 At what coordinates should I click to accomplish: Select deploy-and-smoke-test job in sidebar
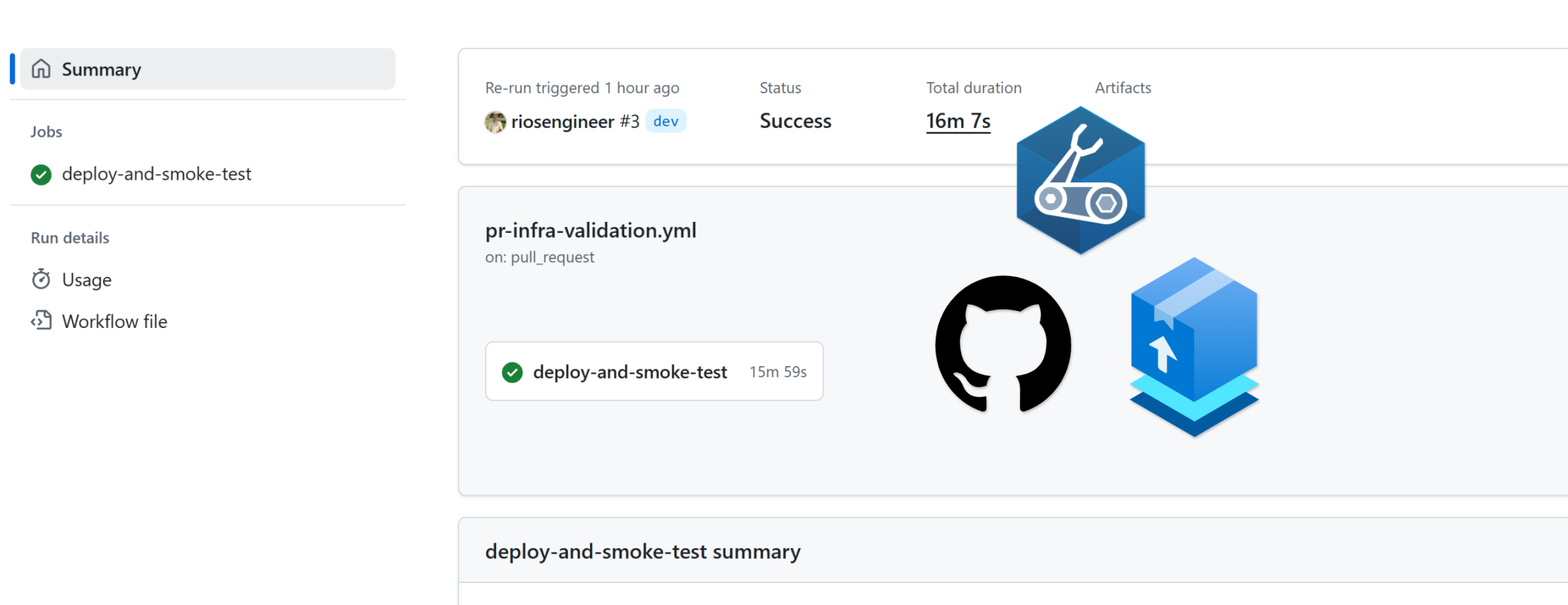pyautogui.click(x=156, y=174)
